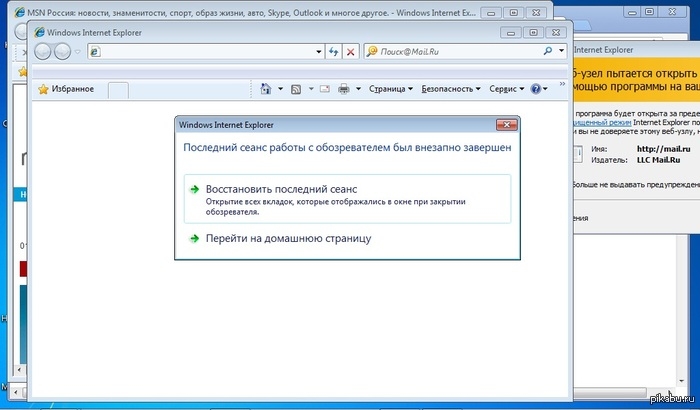Open the Безопасность menu
Image resolution: width=700 pixels, height=410 pixels.
pyautogui.click(x=451, y=89)
